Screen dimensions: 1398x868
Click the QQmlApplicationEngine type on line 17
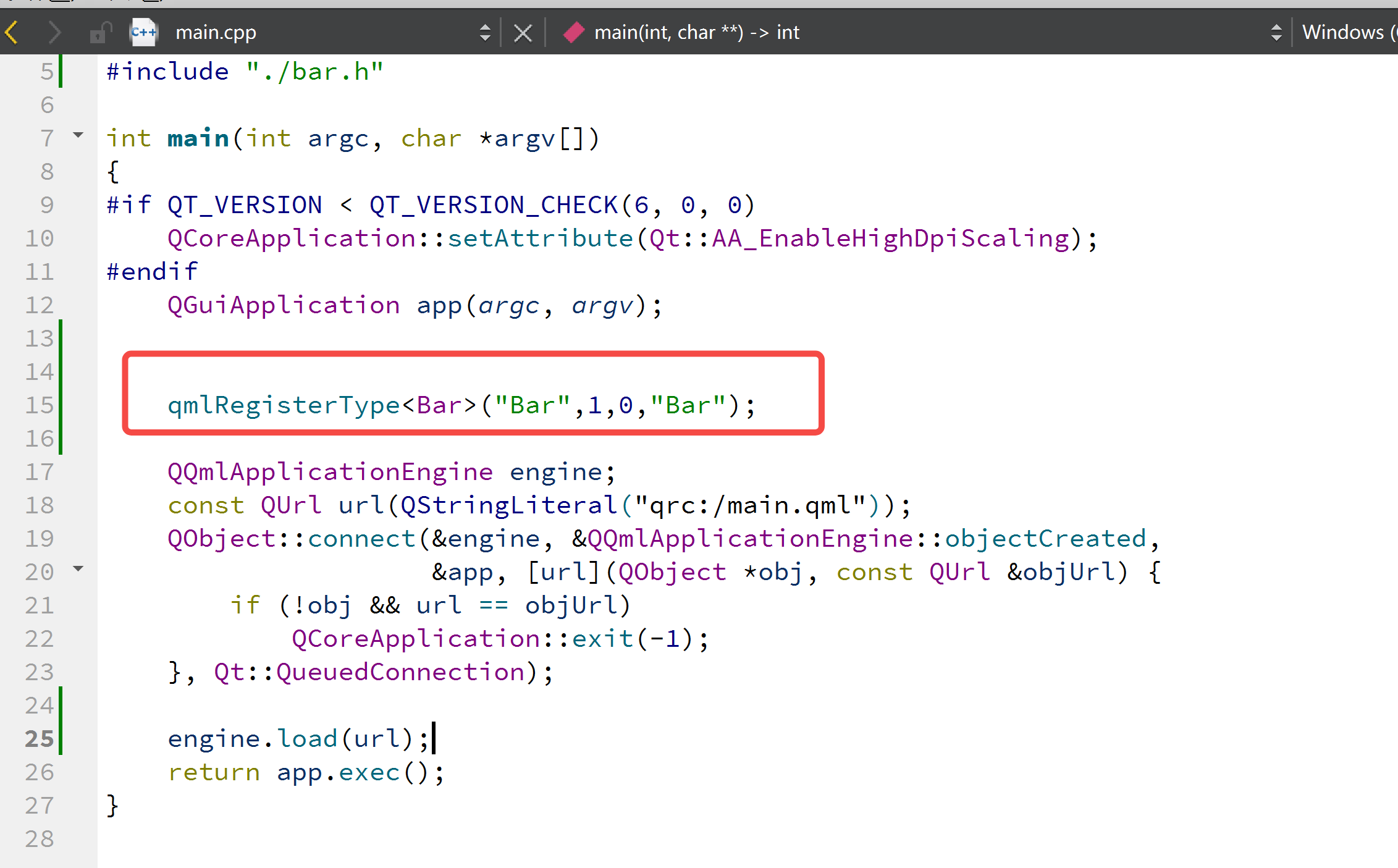tap(331, 472)
